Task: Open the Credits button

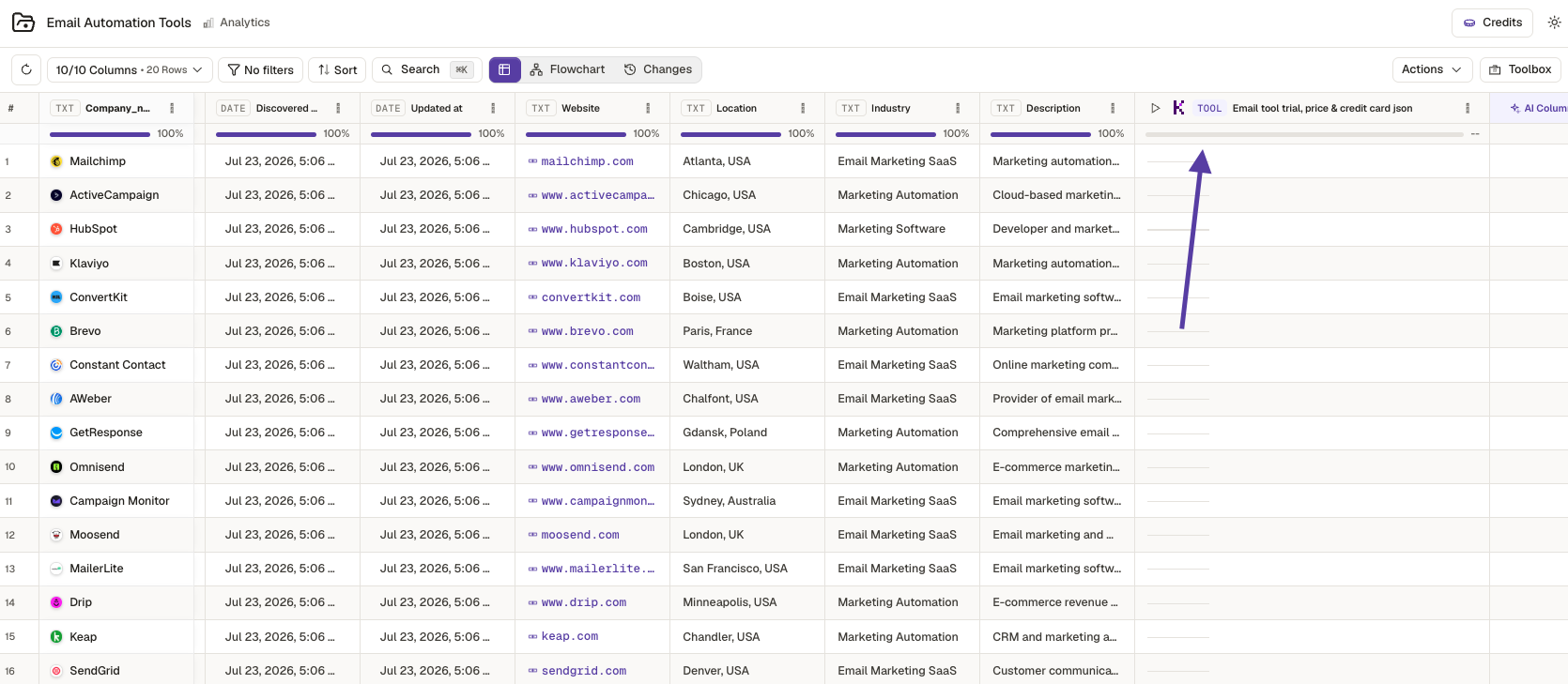Action: 1492,23
